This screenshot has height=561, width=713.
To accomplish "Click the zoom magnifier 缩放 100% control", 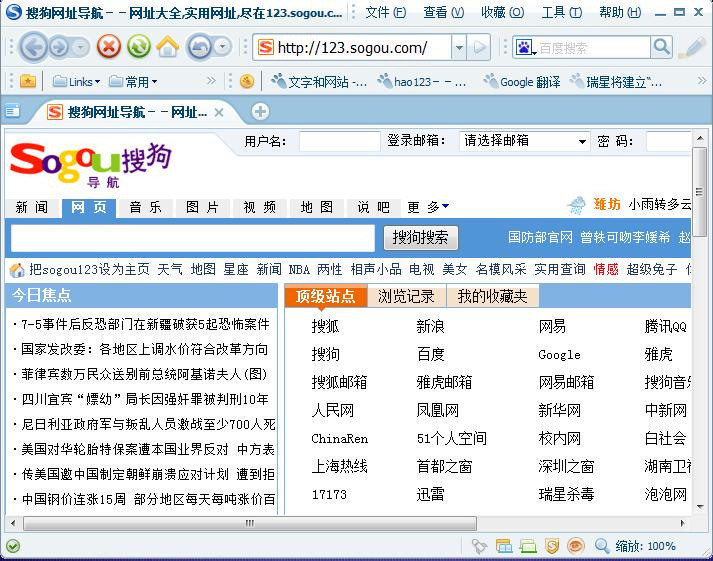I will pos(635,546).
